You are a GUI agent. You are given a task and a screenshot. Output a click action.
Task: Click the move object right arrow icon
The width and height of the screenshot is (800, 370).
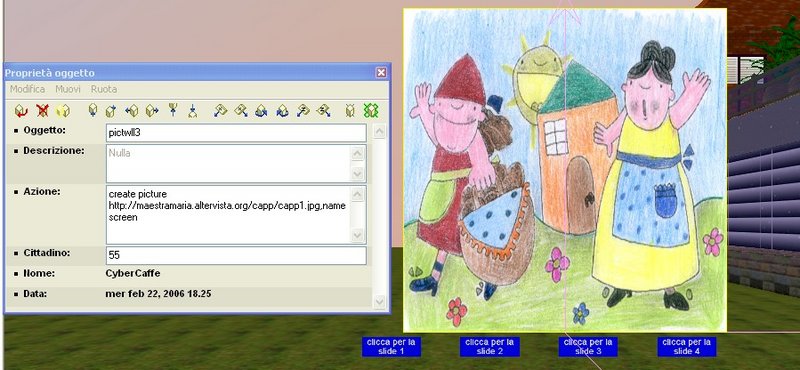[x=152, y=110]
